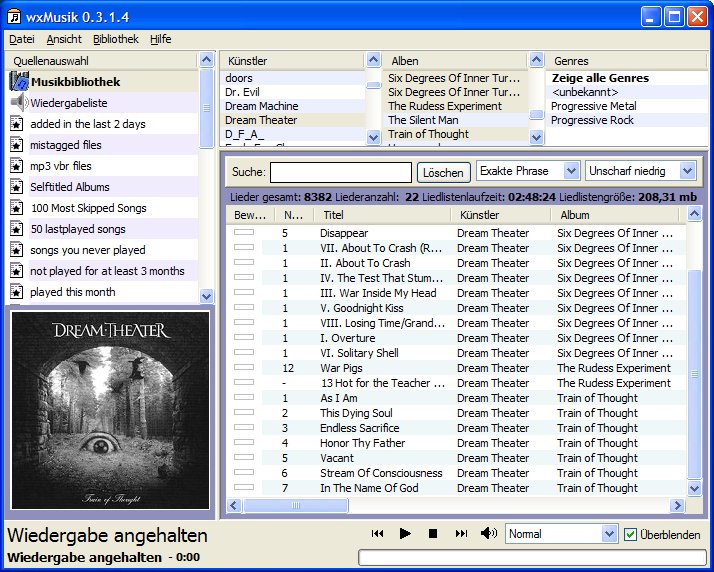Click the Künstler list scroll-up arrow
The height and width of the screenshot is (572, 714).
pos(373,60)
